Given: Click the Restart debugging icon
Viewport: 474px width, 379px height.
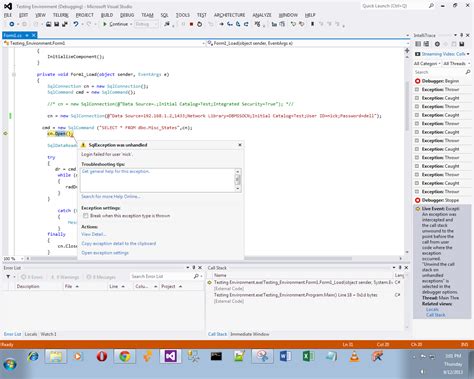Looking at the screenshot, I should [x=199, y=24].
